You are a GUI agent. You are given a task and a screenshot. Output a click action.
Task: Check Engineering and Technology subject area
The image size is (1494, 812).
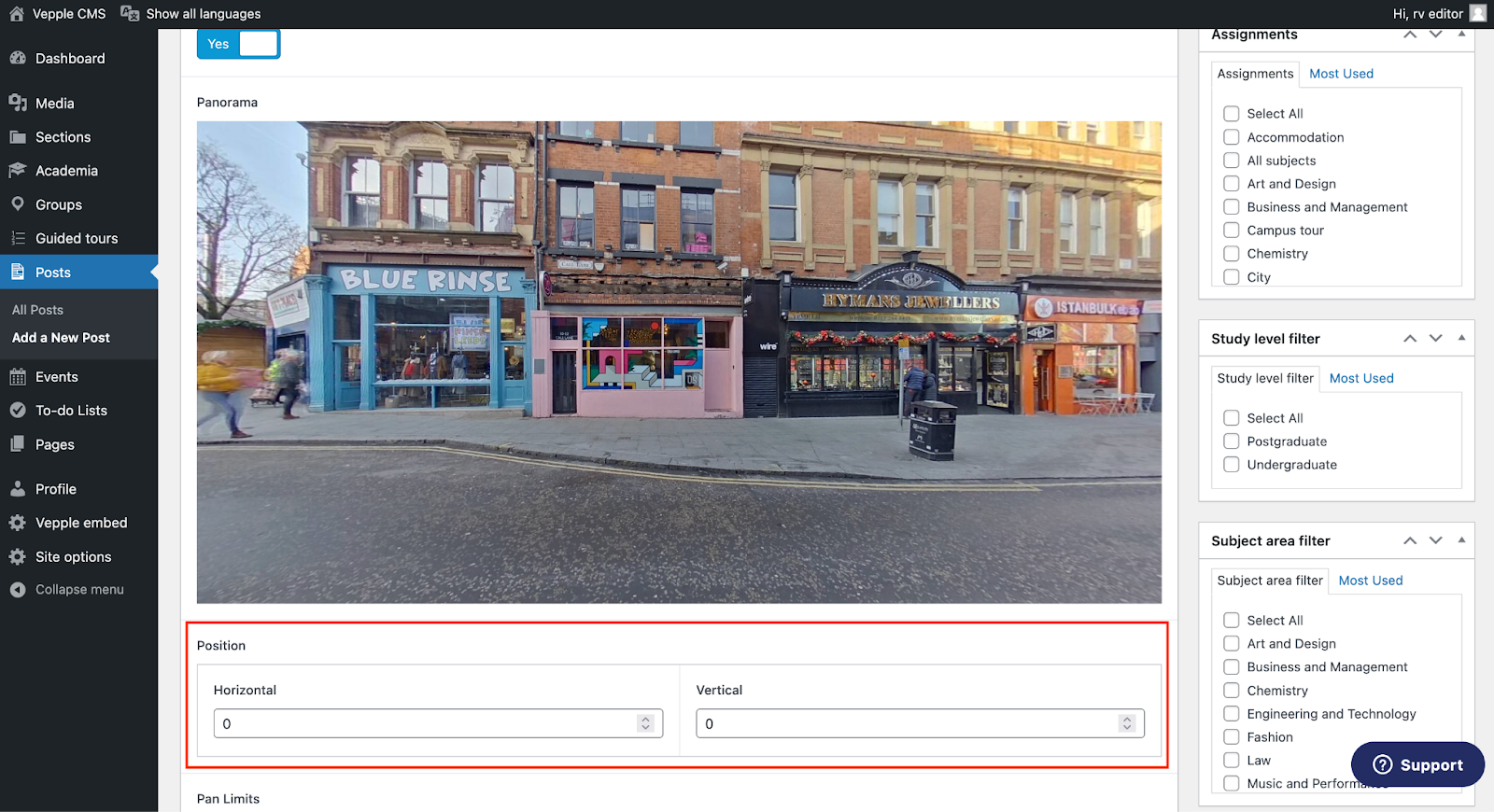(x=1232, y=714)
